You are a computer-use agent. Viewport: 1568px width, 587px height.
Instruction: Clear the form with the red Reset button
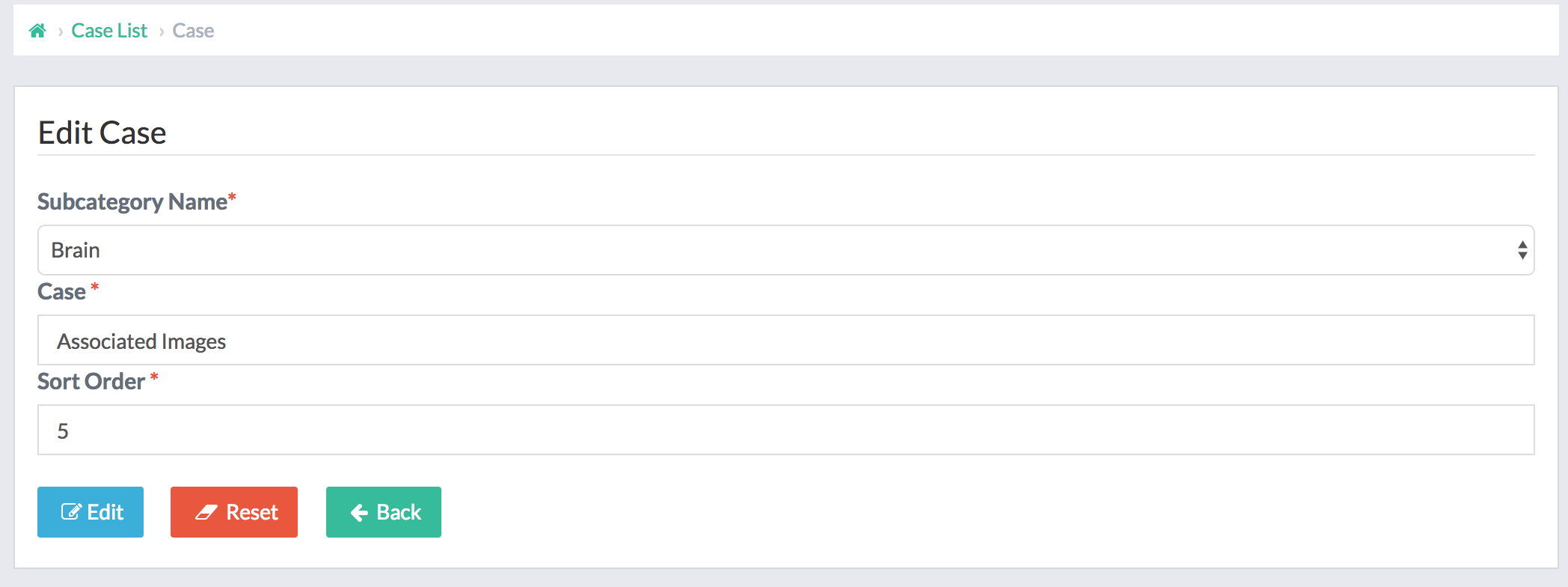click(234, 512)
